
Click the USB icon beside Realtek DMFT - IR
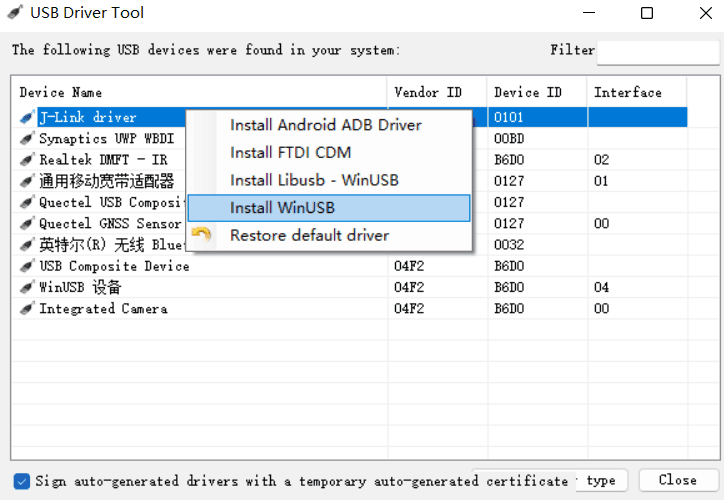[x=27, y=160]
